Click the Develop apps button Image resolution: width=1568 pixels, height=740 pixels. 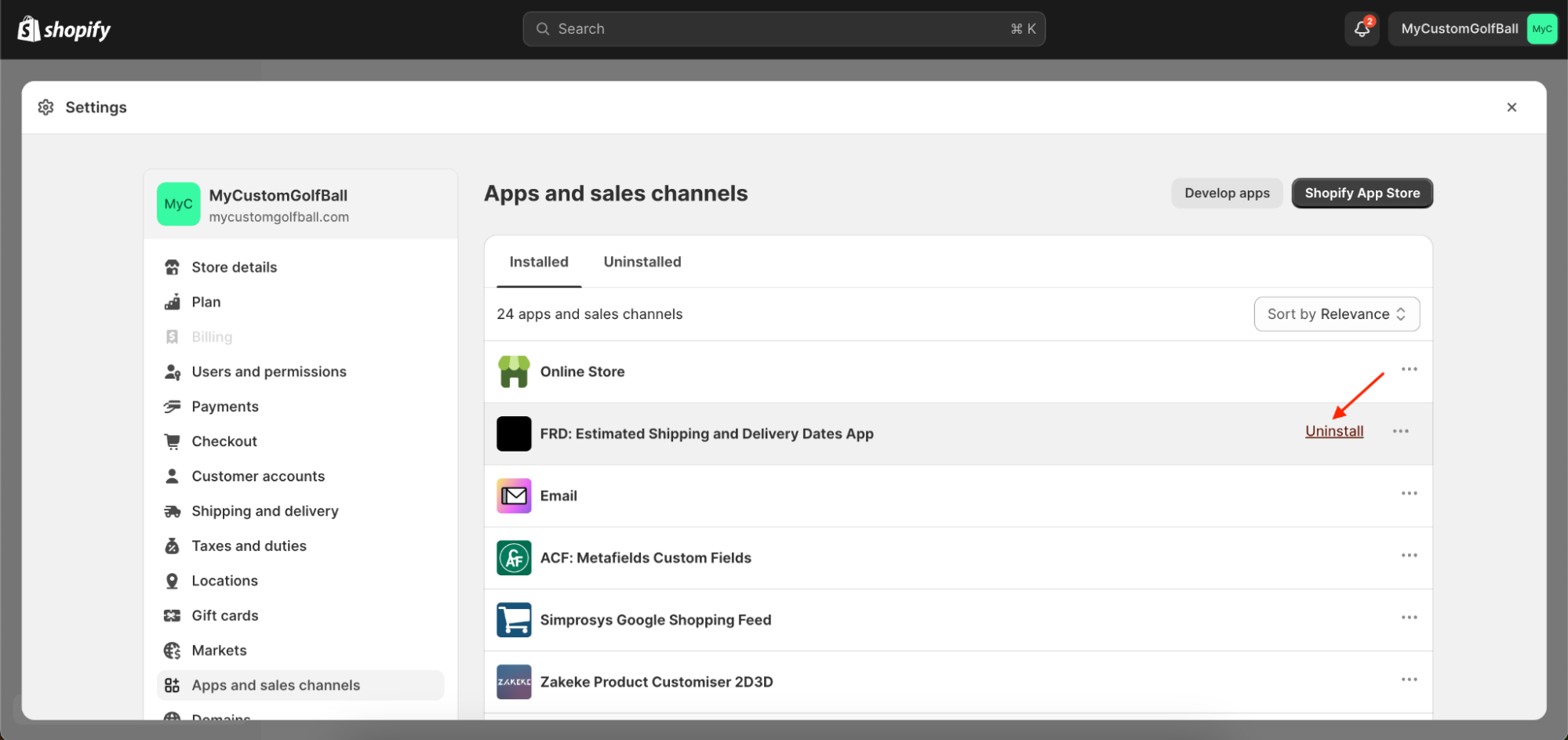click(1226, 193)
